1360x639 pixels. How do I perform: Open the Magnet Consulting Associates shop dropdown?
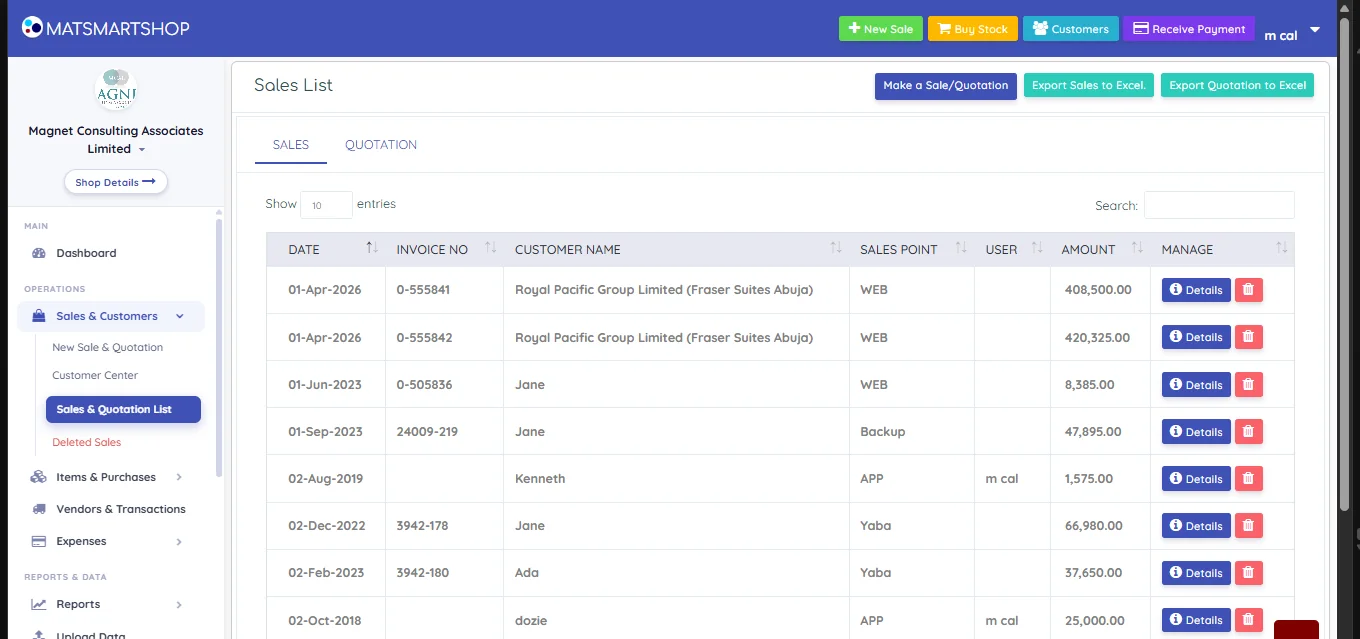[x=116, y=140]
